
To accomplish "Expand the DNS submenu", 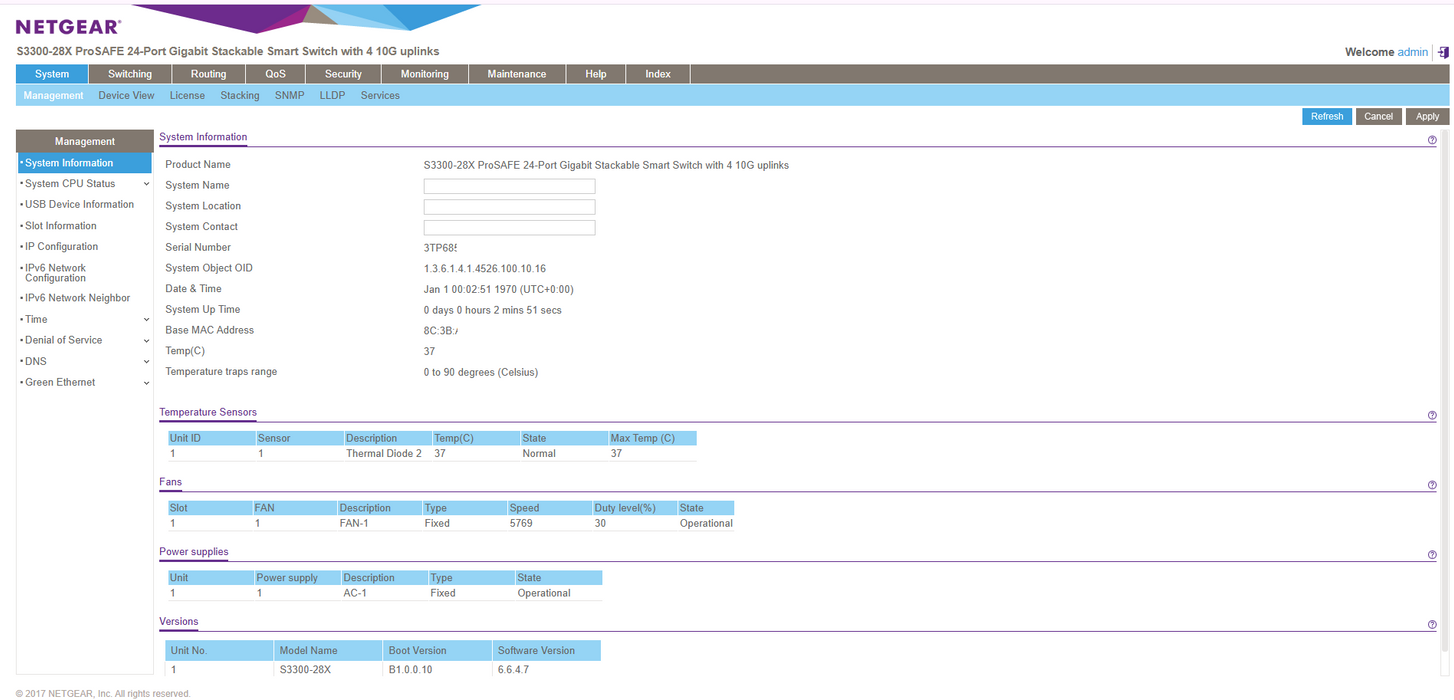I will coord(146,362).
